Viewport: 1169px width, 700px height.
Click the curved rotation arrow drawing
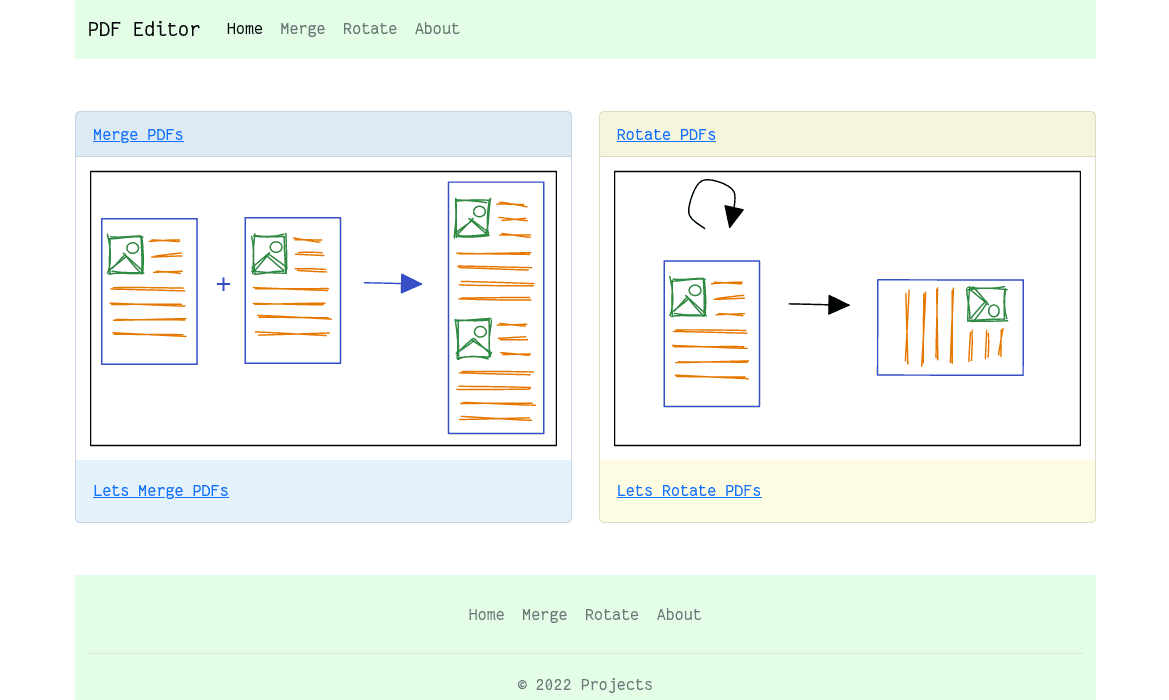point(713,204)
